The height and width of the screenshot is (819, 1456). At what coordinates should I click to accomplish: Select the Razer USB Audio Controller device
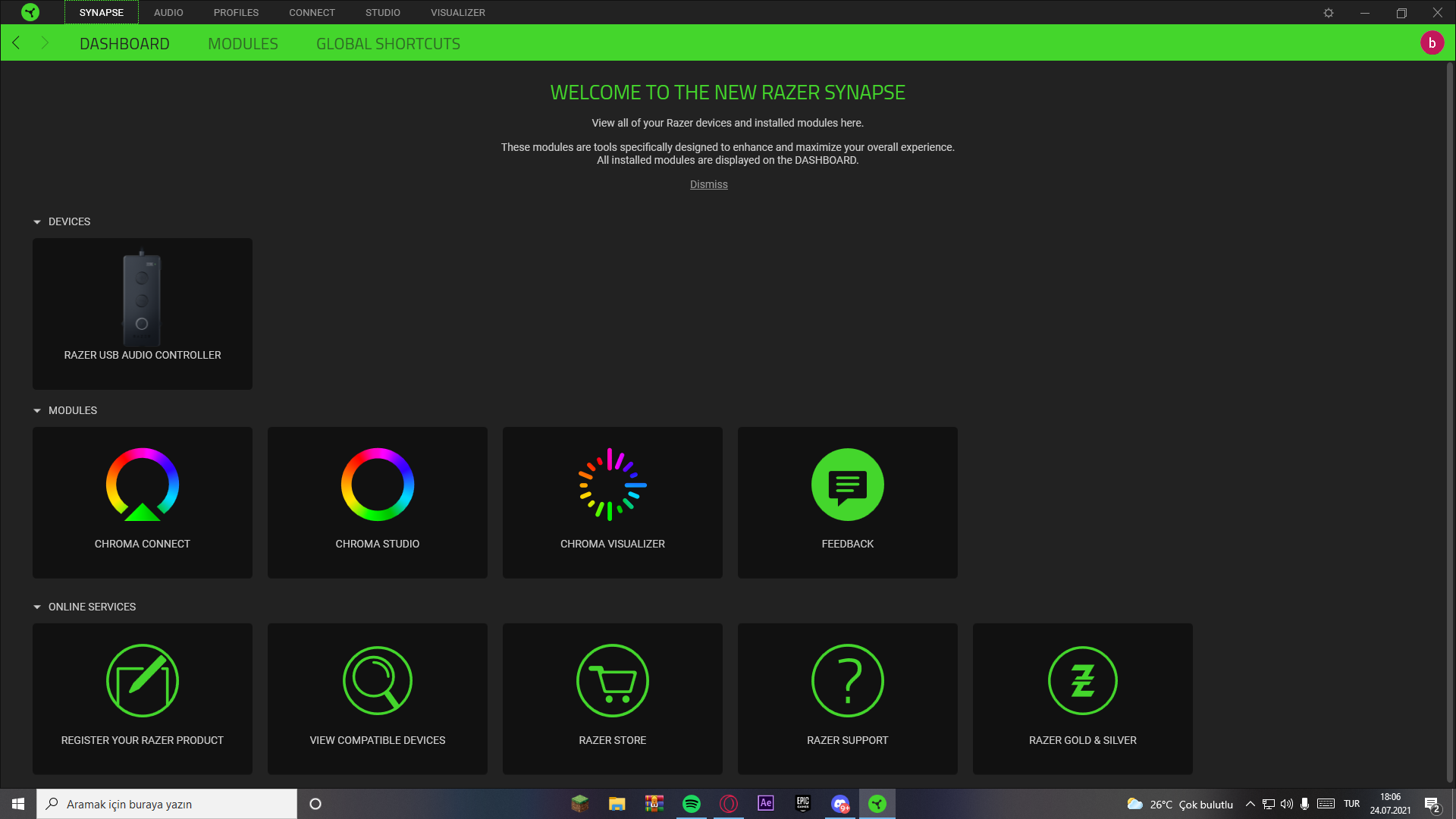tap(142, 312)
